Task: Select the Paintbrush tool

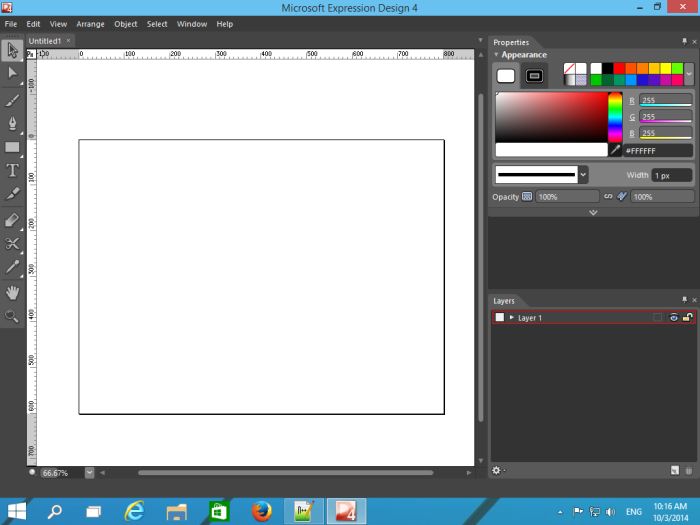Action: (x=12, y=100)
